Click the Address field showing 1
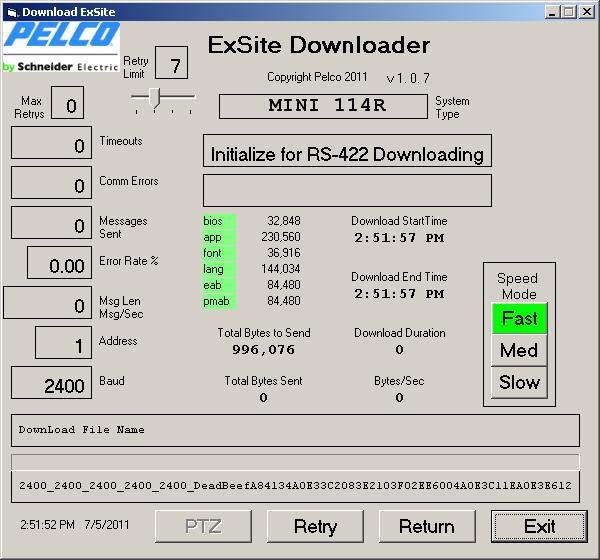 (64, 343)
